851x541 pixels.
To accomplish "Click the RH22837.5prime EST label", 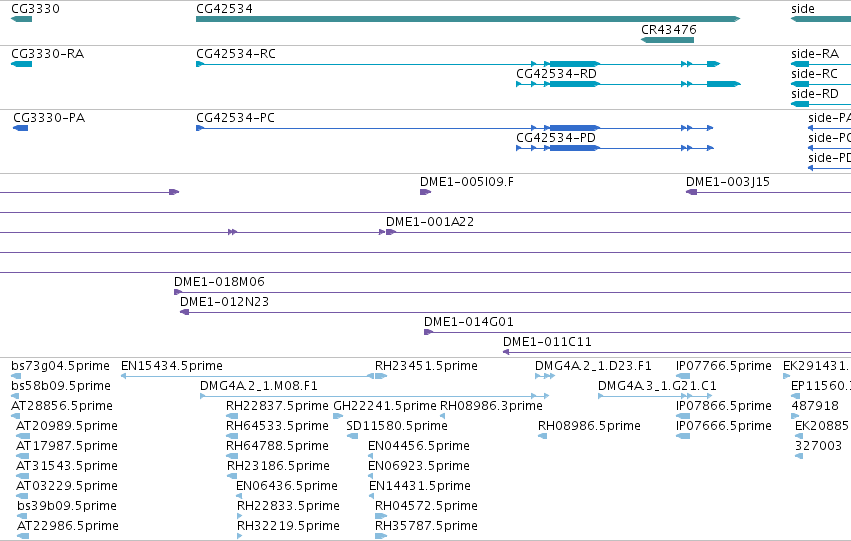I will pos(277,406).
